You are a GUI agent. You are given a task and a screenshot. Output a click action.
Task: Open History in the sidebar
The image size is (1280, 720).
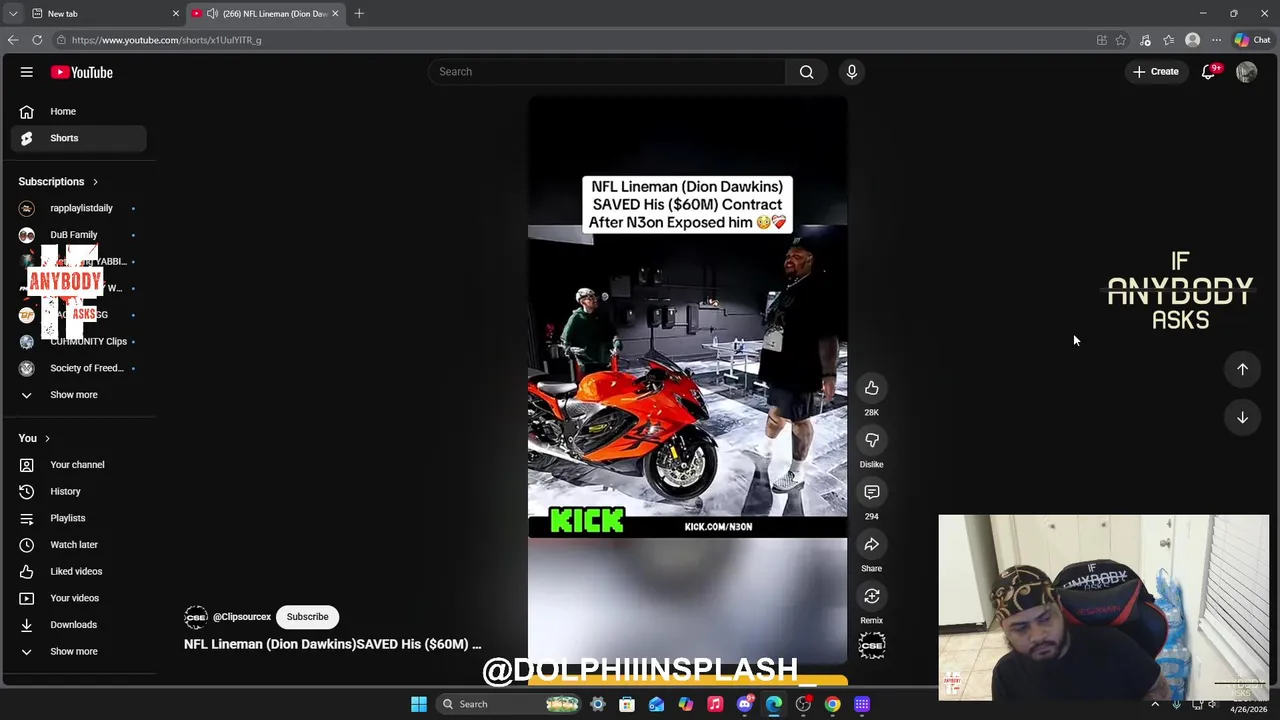(79, 491)
